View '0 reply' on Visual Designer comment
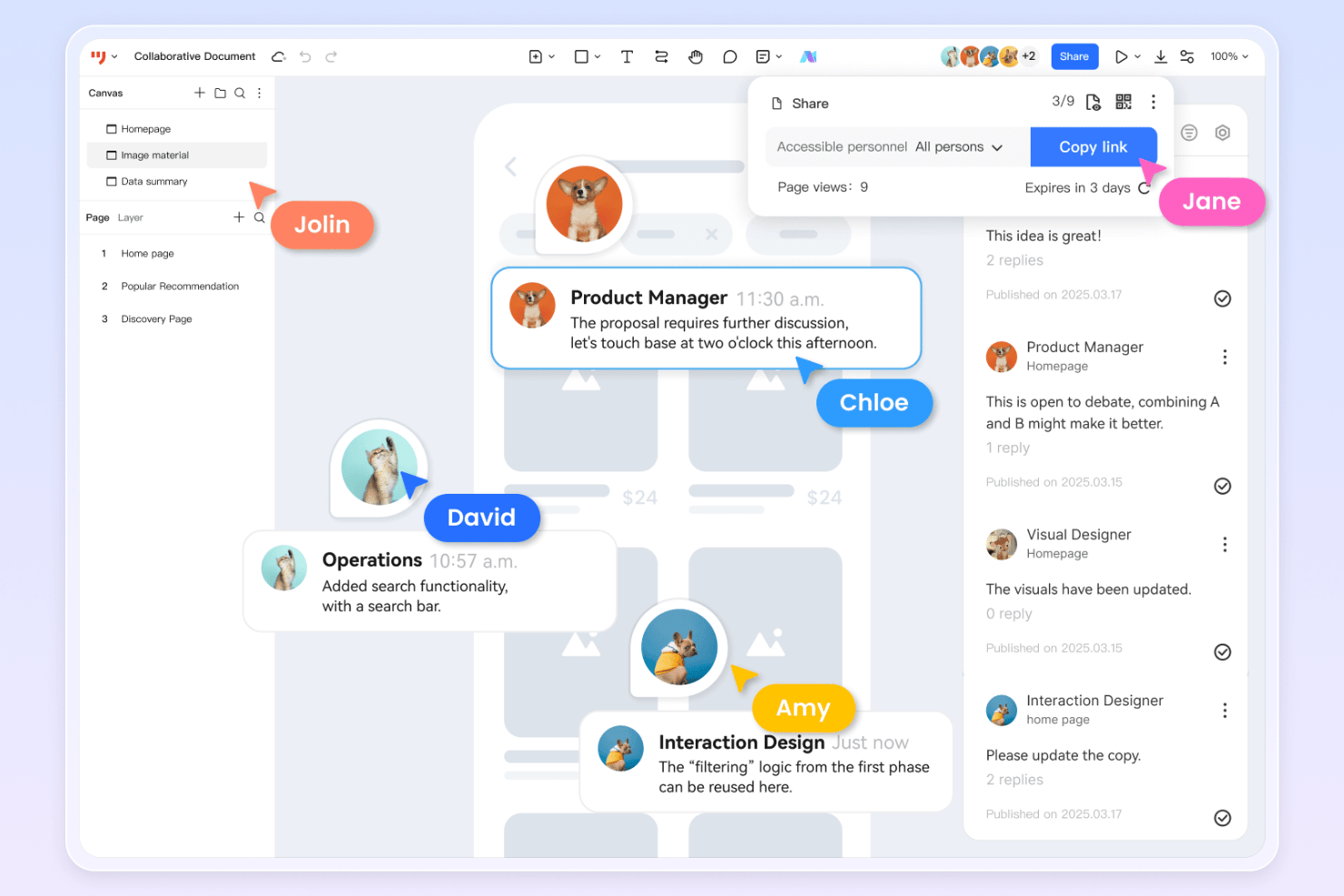The width and height of the screenshot is (1344, 896). pos(1009,614)
